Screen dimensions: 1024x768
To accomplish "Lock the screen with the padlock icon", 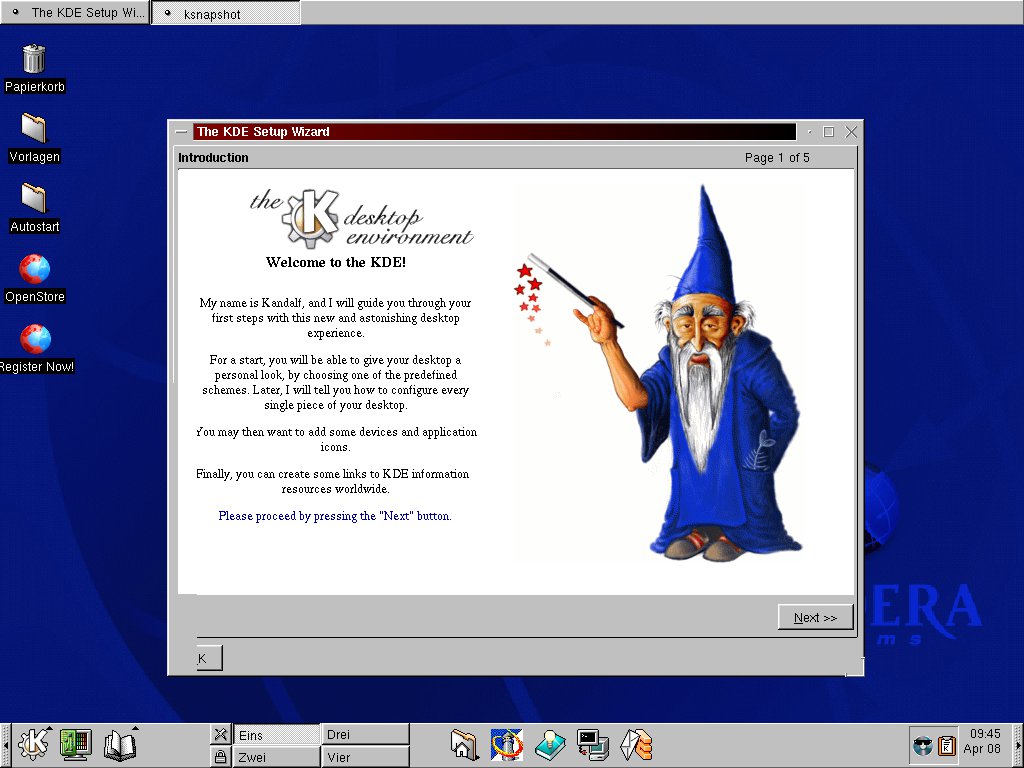I will pyautogui.click(x=220, y=757).
